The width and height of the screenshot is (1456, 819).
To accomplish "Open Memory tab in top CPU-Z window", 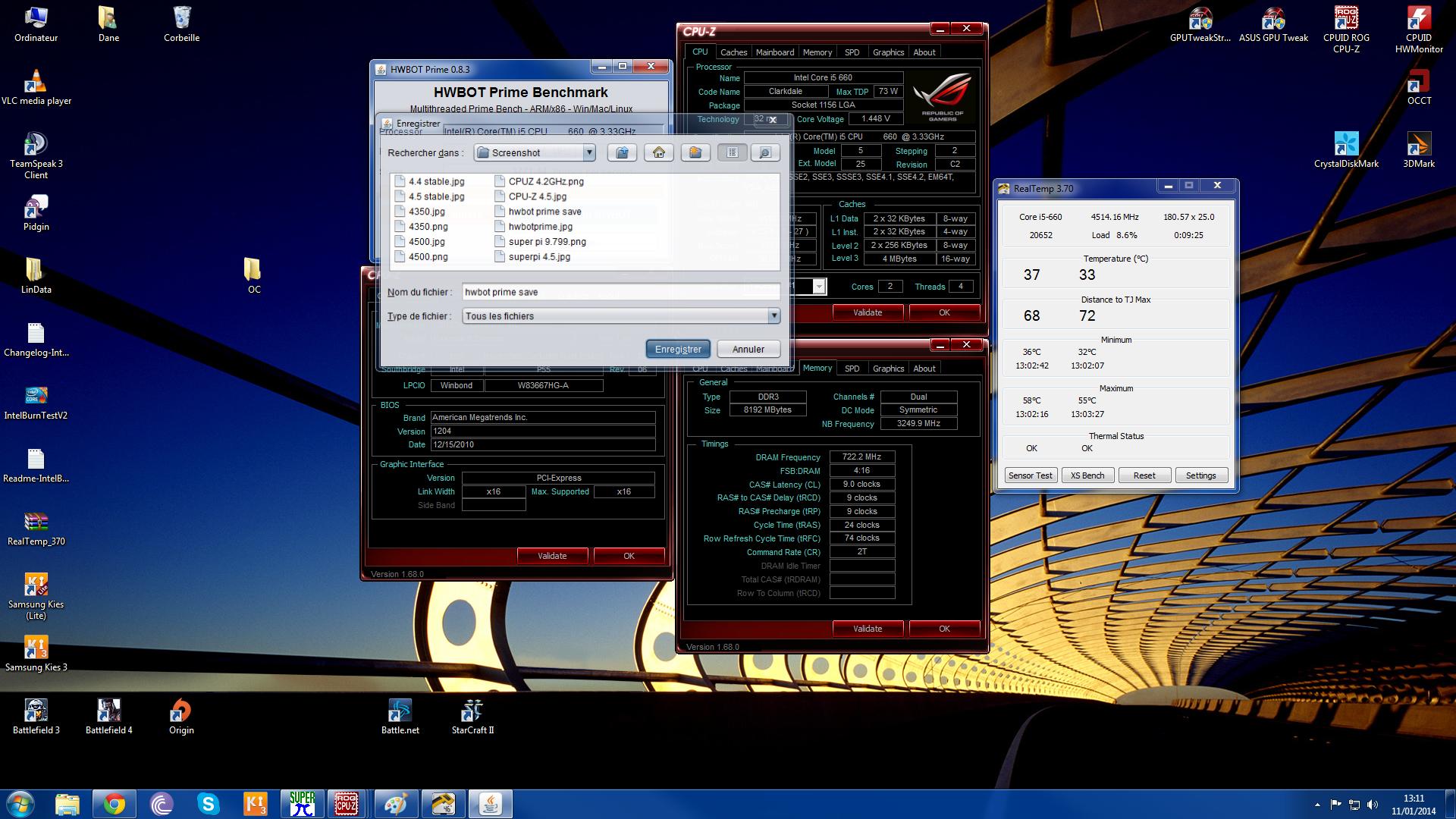I will 817,52.
